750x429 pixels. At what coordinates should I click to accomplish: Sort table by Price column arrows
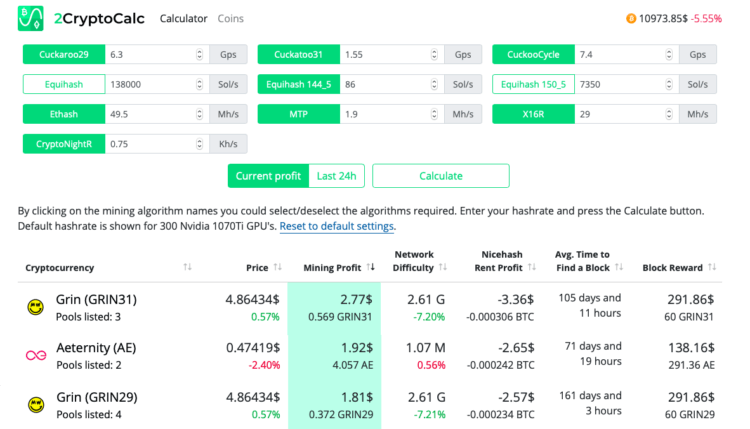pyautogui.click(x=277, y=267)
